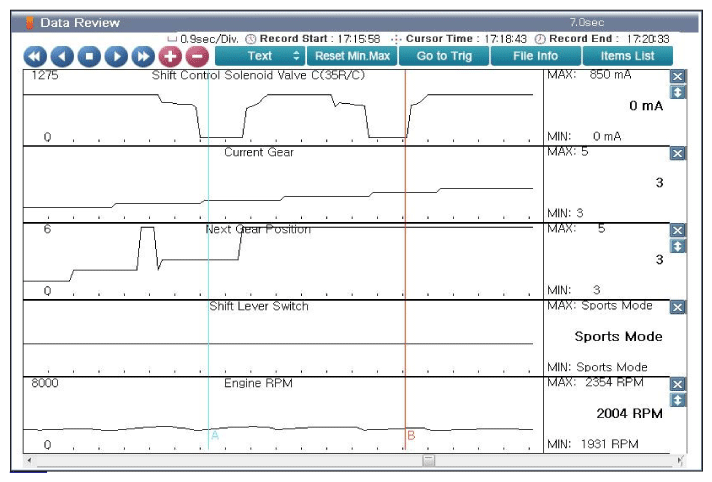Click the Record Start clock icon

[251, 39]
